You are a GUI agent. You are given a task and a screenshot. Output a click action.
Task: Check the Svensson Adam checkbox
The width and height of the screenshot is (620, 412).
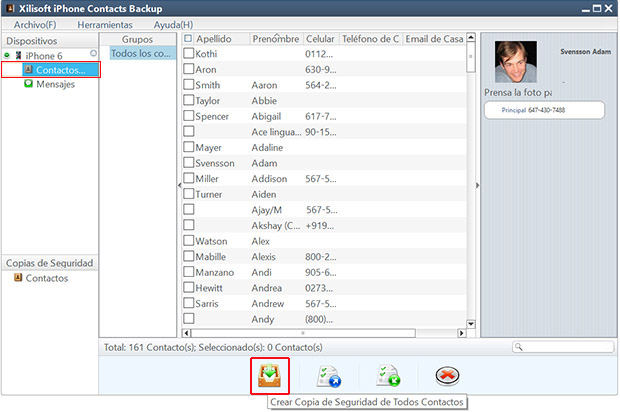(x=189, y=163)
